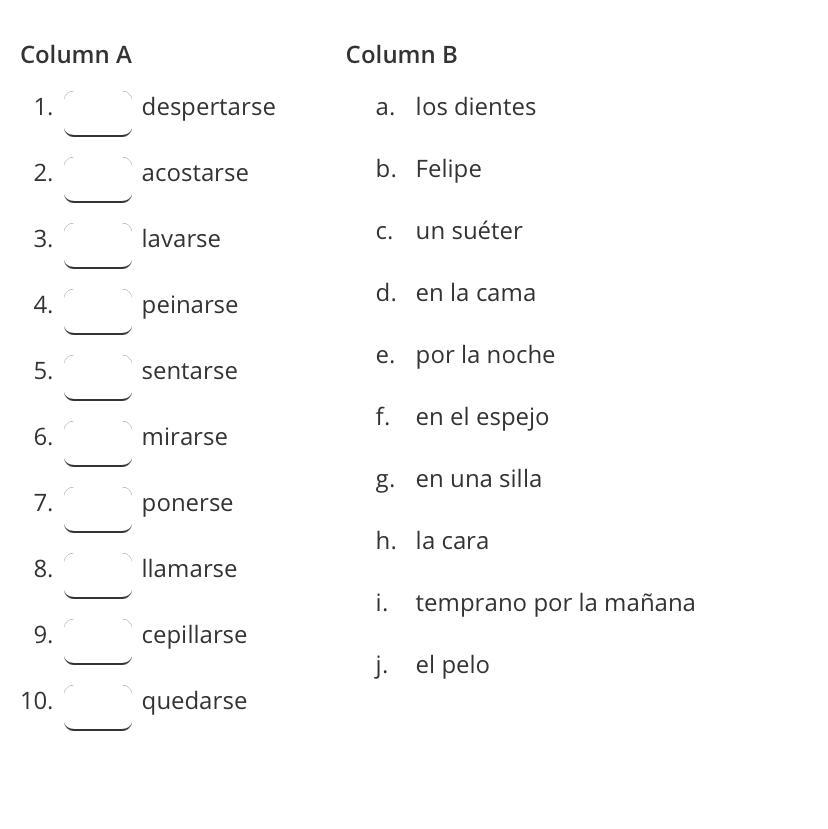The width and height of the screenshot is (828, 829).
Task: Focus the input field for peinarse
Action: point(98,310)
